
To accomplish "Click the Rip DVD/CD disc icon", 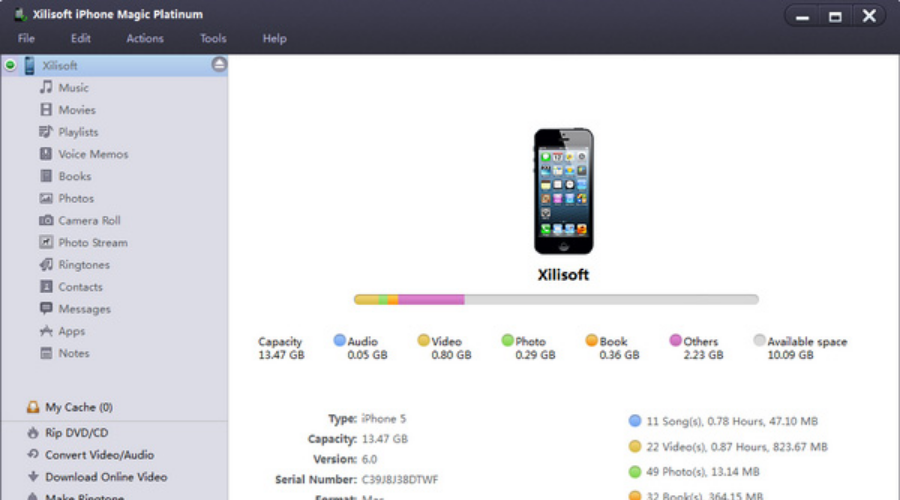I will click(33, 432).
